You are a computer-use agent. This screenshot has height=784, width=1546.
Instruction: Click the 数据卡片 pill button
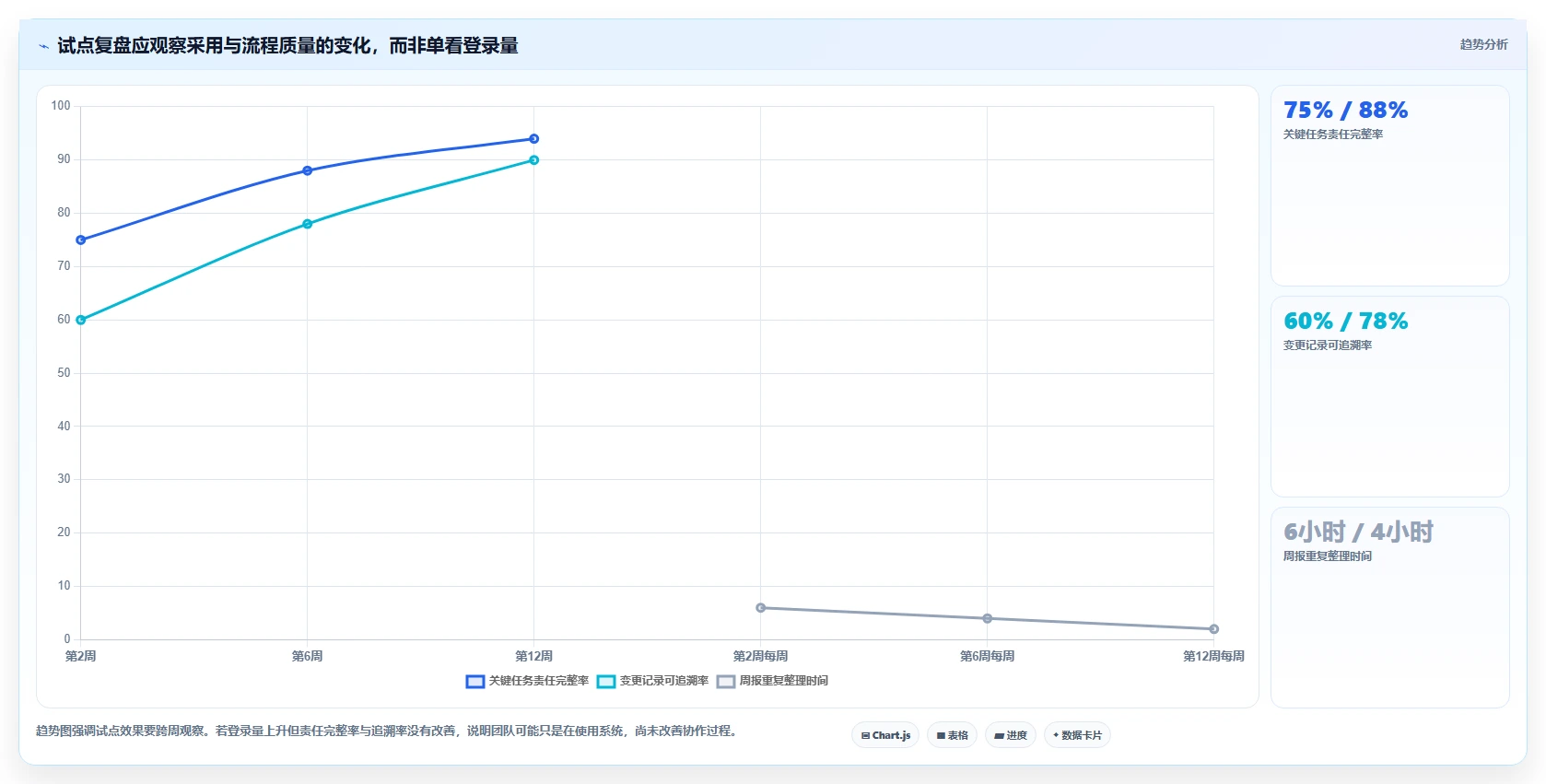[1077, 735]
